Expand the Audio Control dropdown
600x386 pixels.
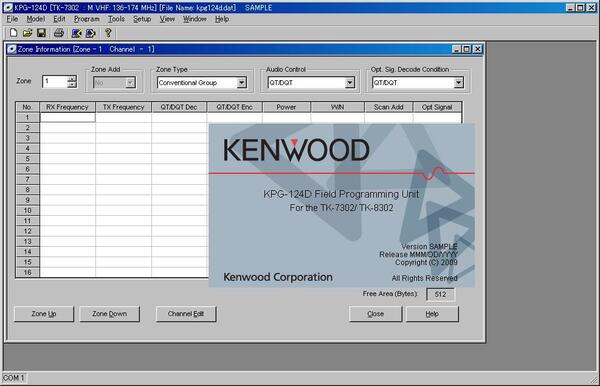[x=349, y=83]
